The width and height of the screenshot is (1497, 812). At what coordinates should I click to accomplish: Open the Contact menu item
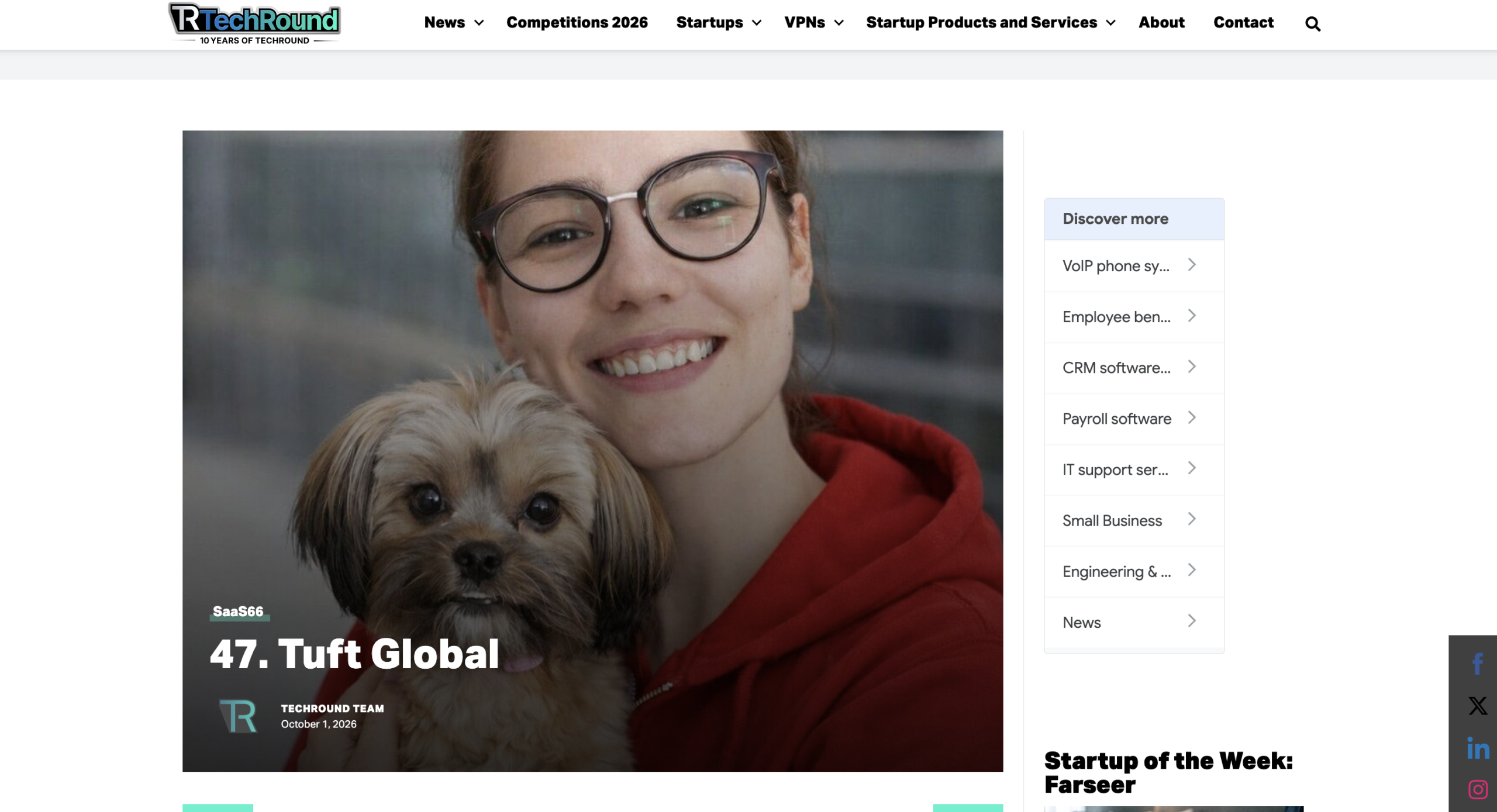[1243, 22]
